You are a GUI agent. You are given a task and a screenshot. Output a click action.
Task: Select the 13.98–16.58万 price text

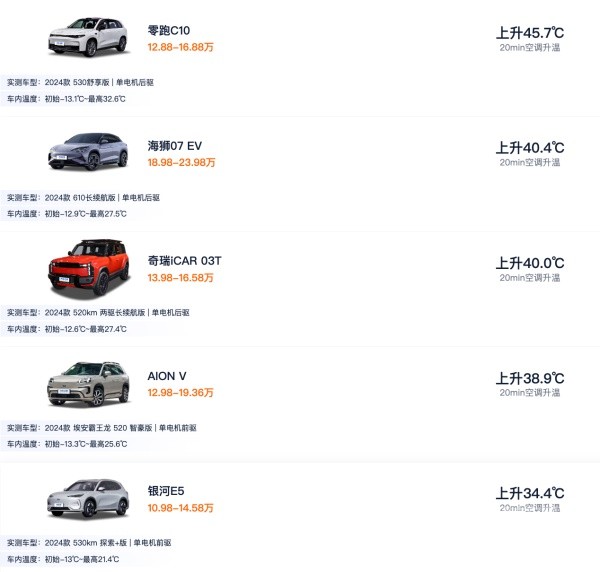click(180, 277)
